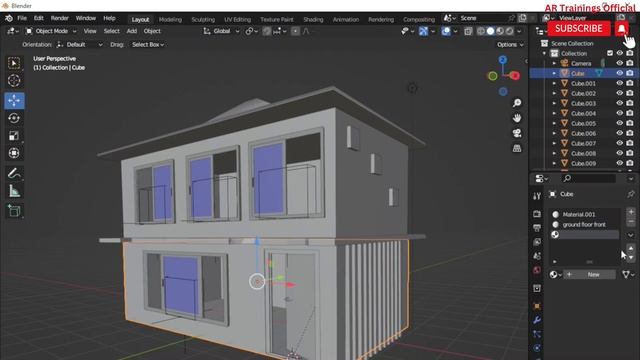Open the Physics properties tab icon

click(x=537, y=348)
